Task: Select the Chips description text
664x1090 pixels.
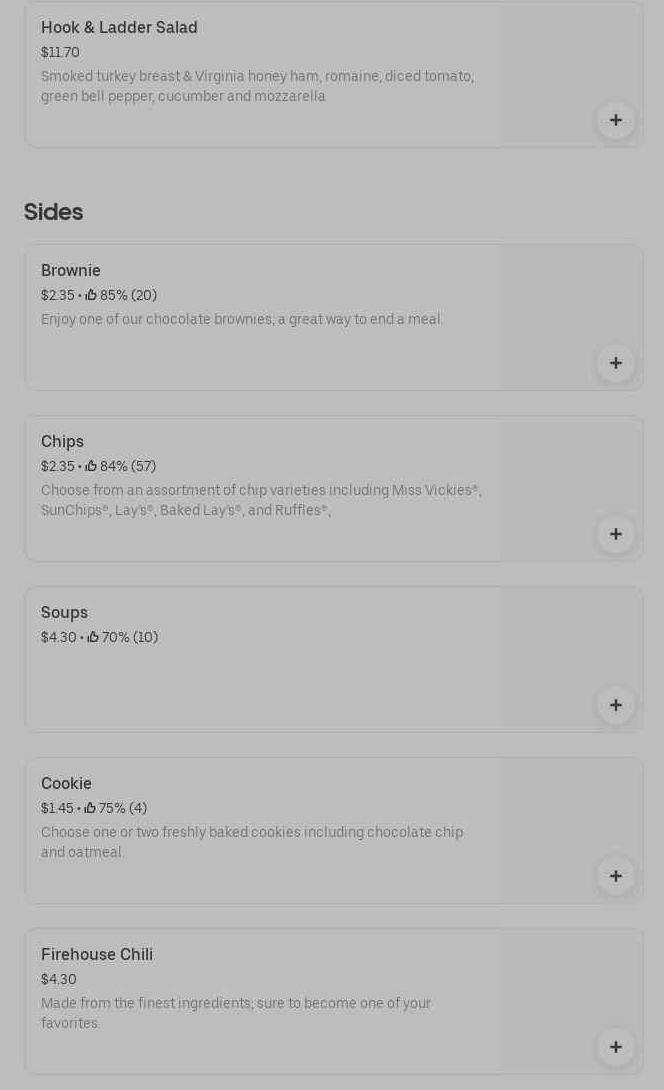Action: (x=261, y=501)
